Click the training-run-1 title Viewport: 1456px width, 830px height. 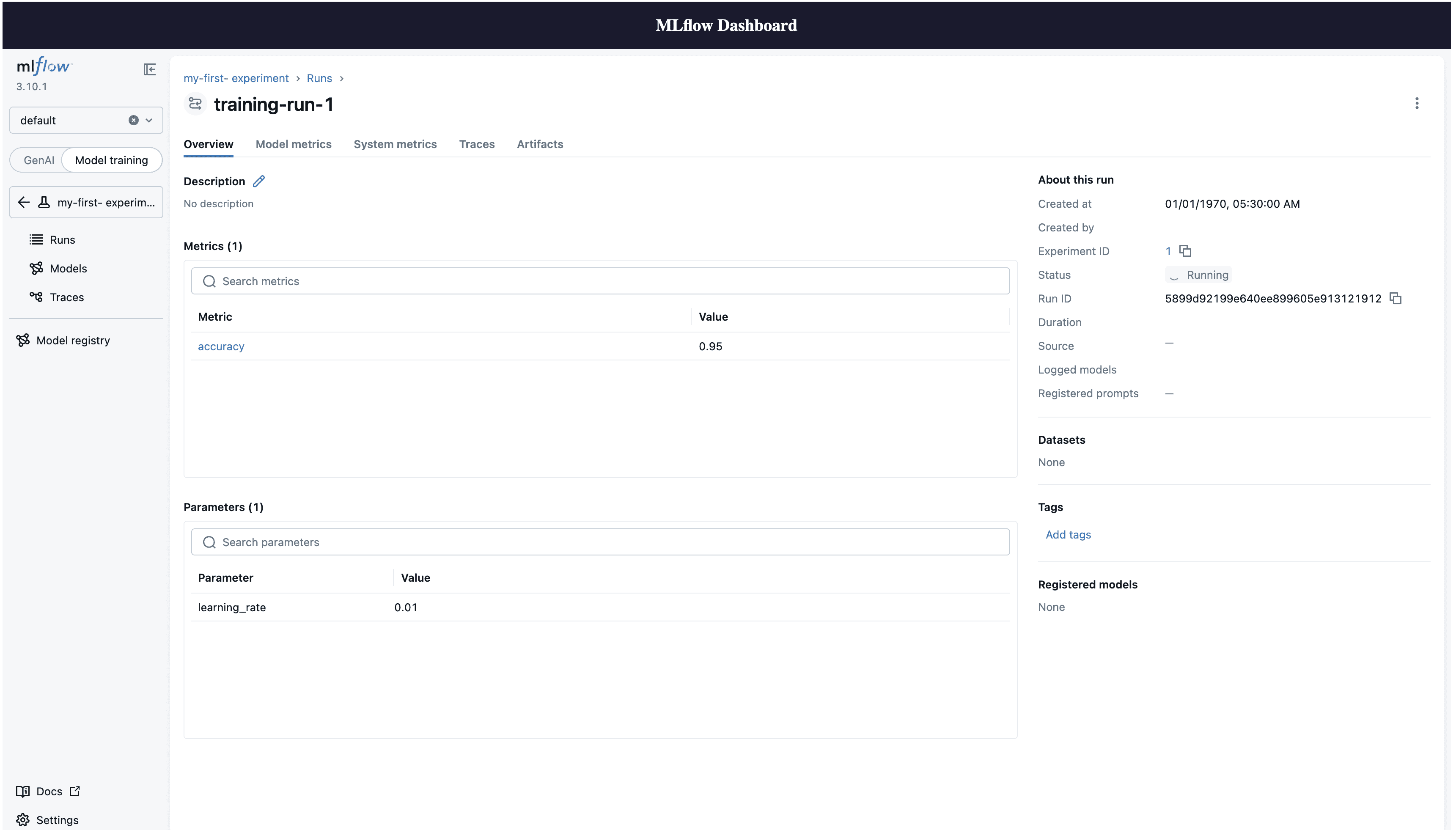coord(274,104)
